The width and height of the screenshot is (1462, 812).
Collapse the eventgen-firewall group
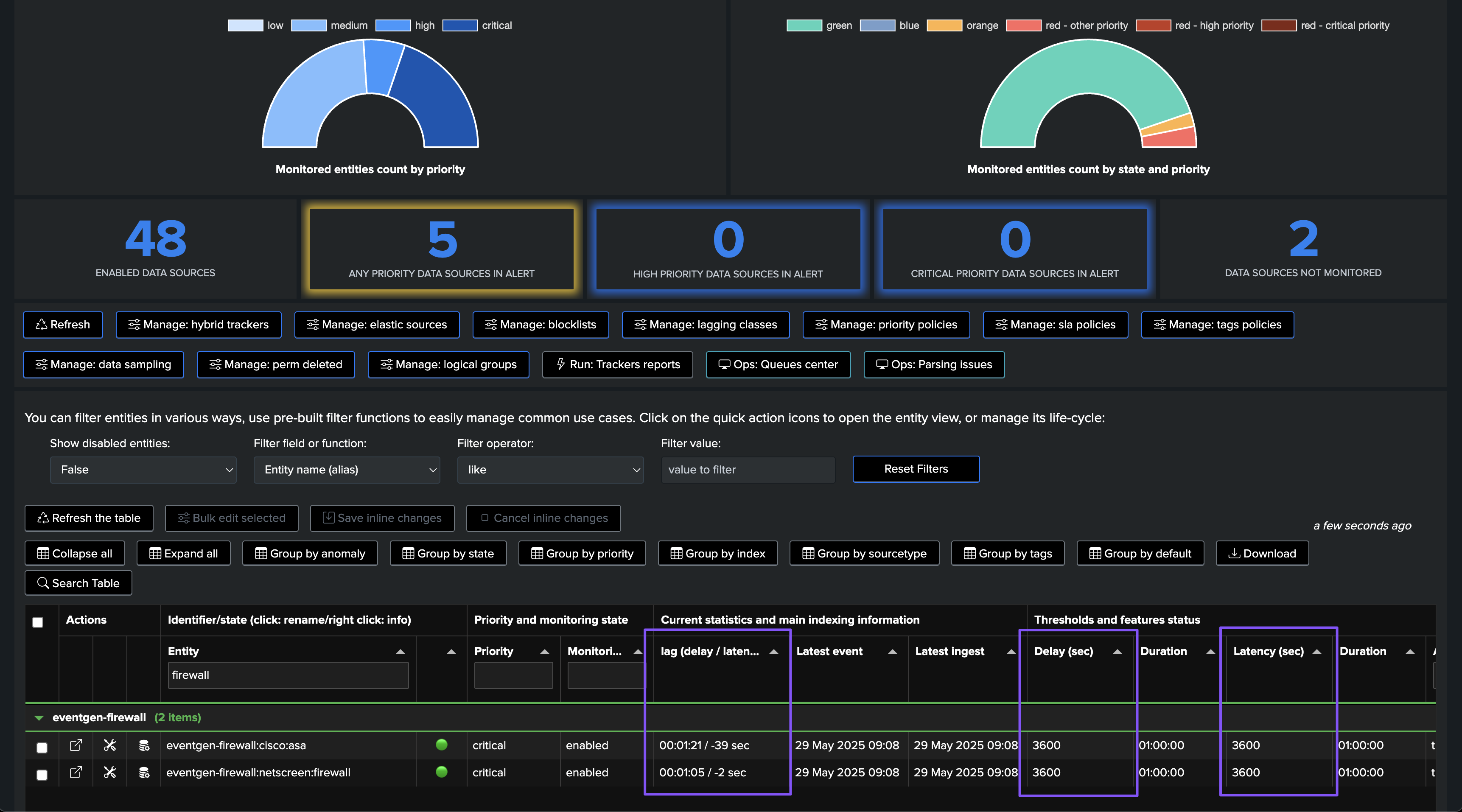coord(39,718)
